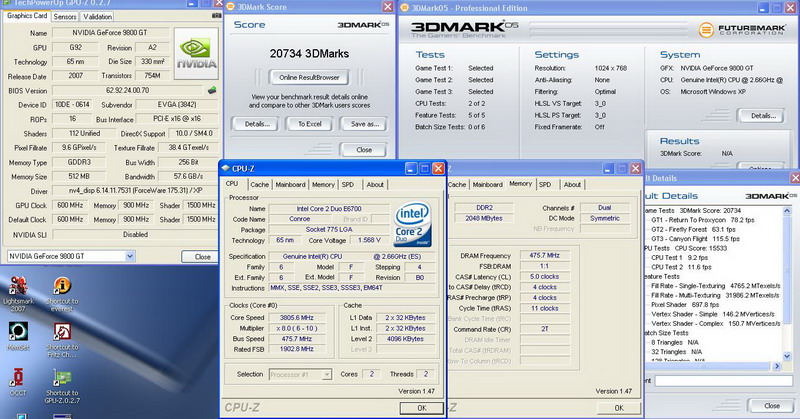Open the SPD tab in rear CPU-Z window
800x419 pixels.
tap(545, 185)
